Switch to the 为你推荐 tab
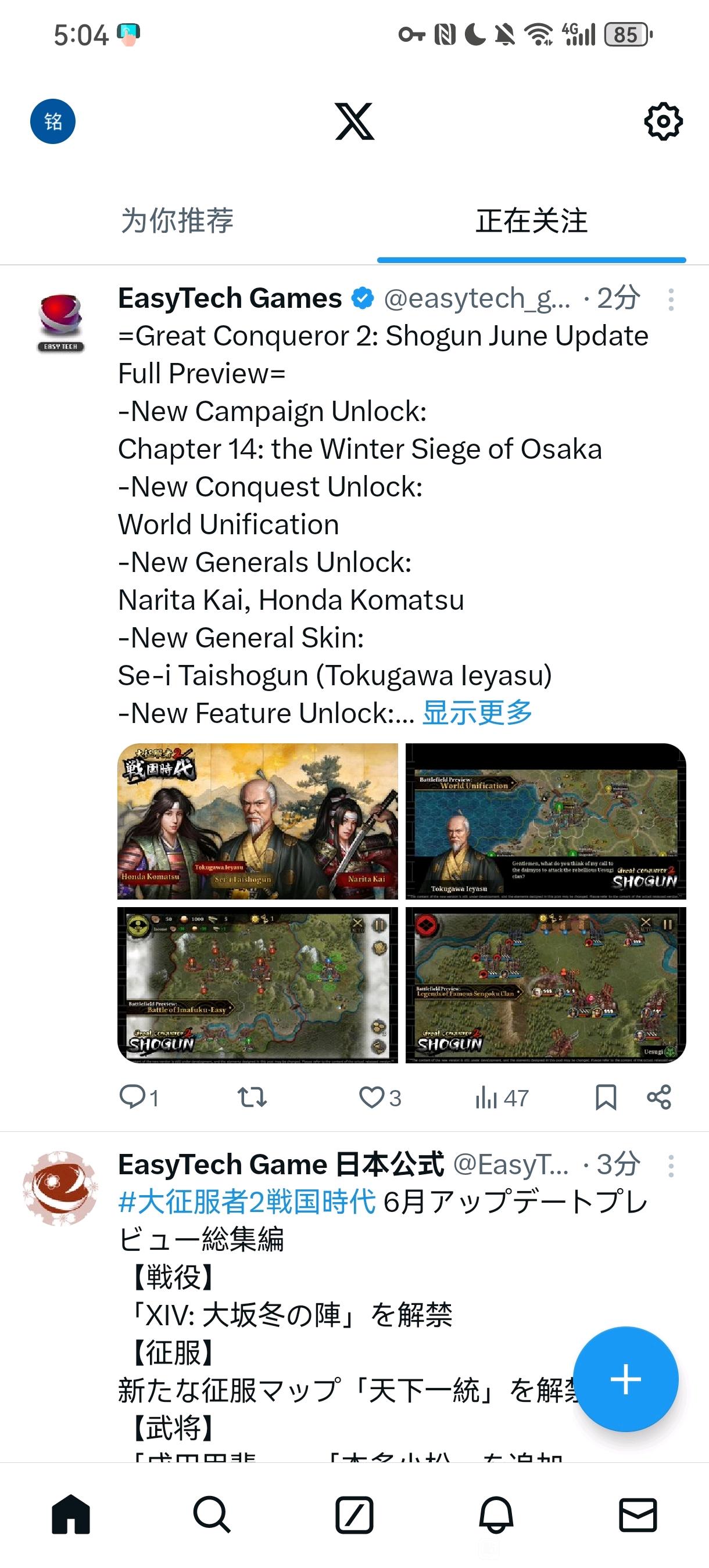Image resolution: width=709 pixels, height=1568 pixels. [177, 220]
